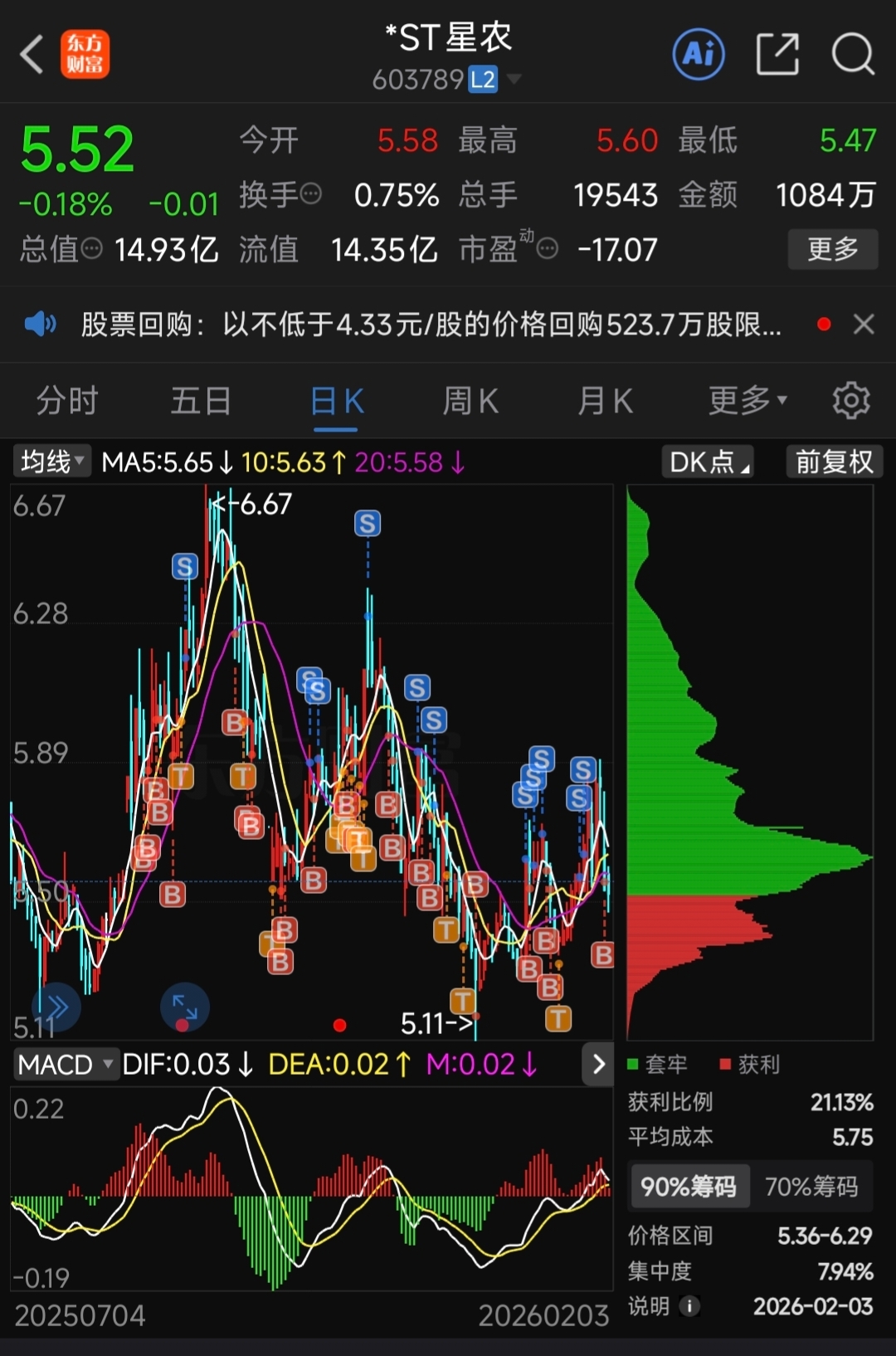Select the 90%筹码 option

click(x=689, y=1187)
